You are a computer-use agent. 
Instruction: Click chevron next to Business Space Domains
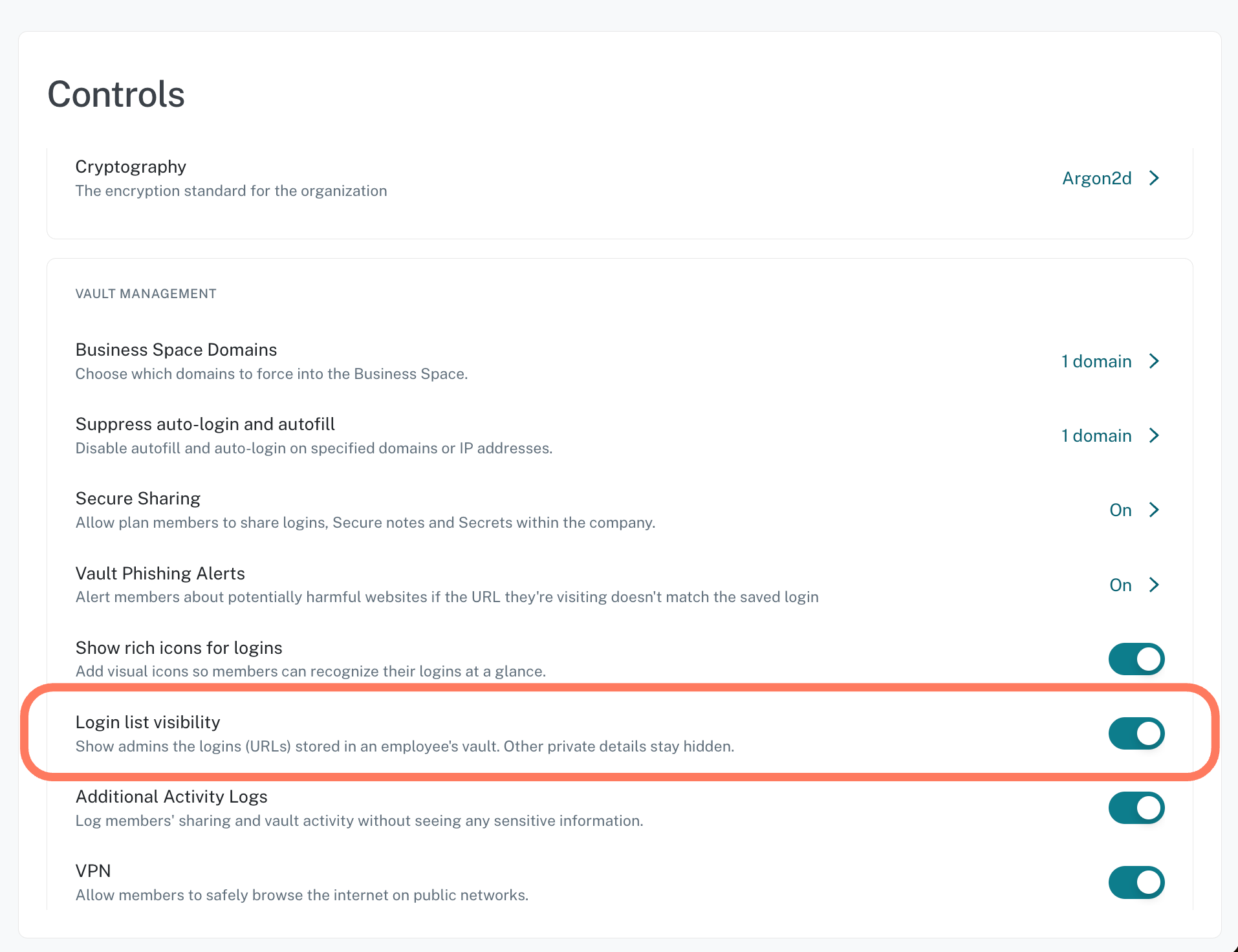(1154, 361)
